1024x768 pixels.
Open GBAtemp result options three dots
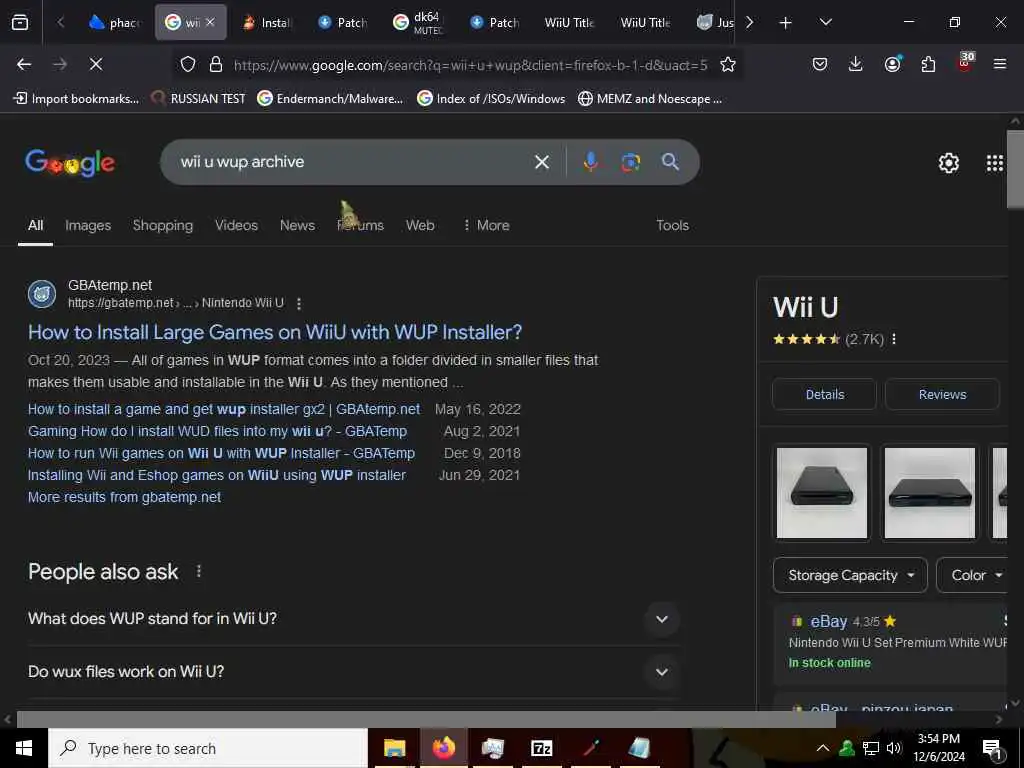click(298, 304)
